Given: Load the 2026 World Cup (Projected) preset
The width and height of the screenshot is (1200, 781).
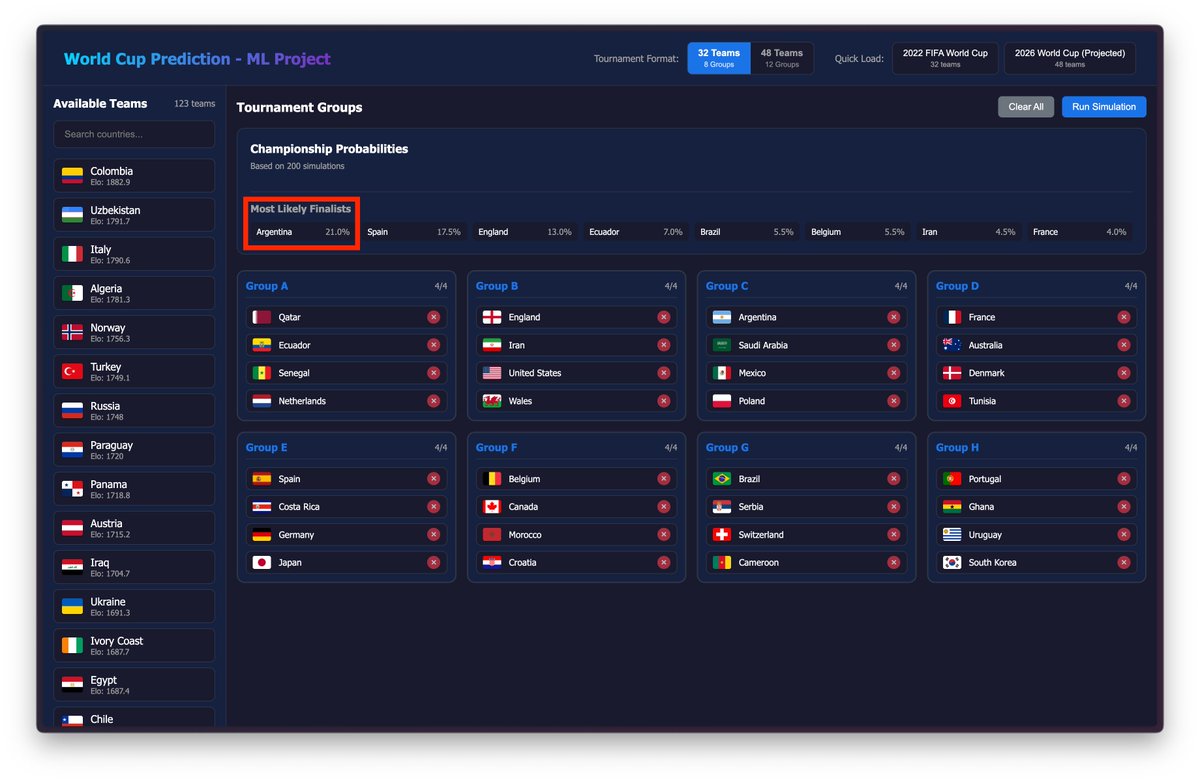Looking at the screenshot, I should (1070, 58).
